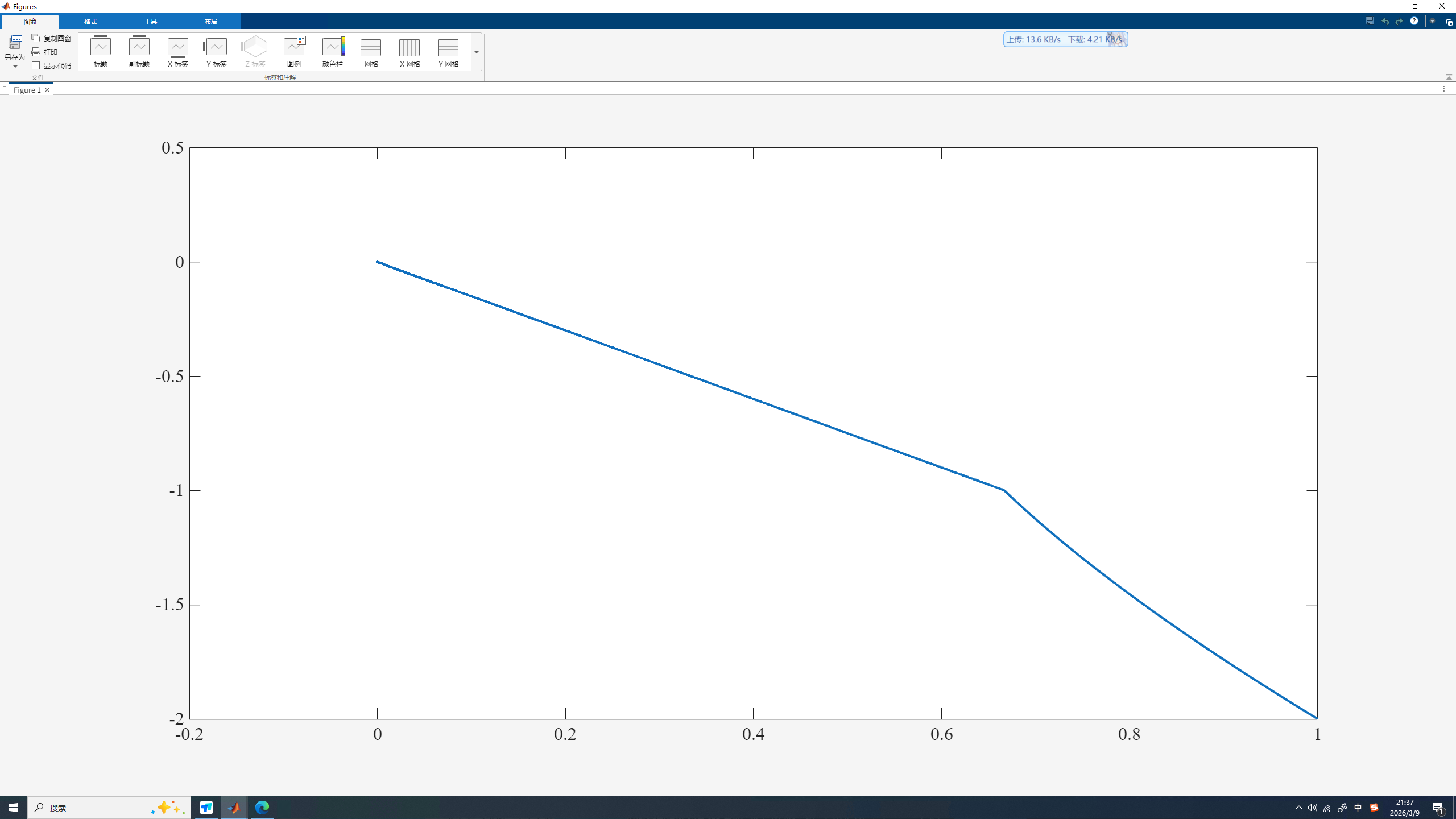1456x819 pixels.
Task: Click the undo arrow icon
Action: [x=1385, y=21]
